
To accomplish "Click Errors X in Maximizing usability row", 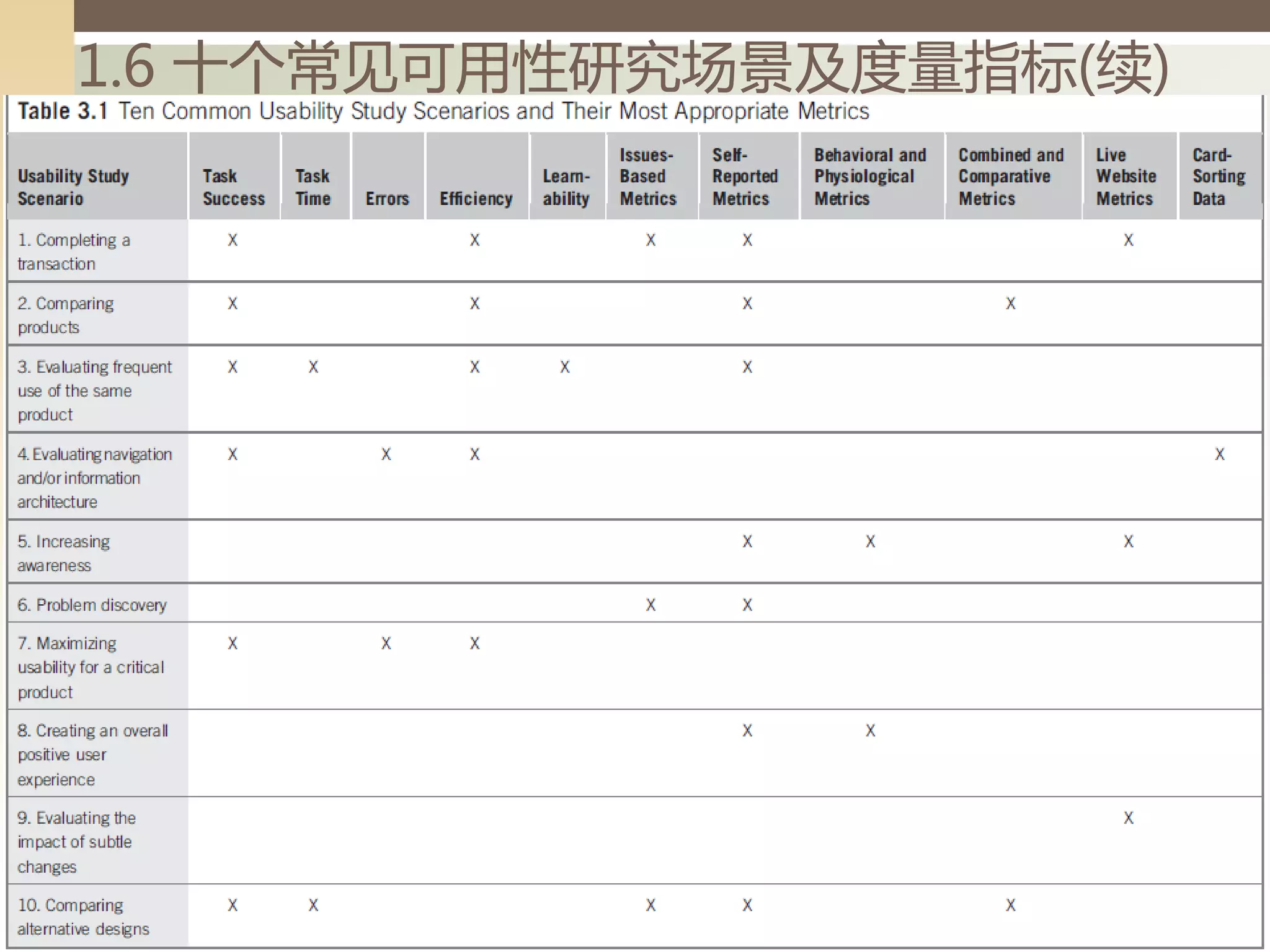I will pos(386,643).
